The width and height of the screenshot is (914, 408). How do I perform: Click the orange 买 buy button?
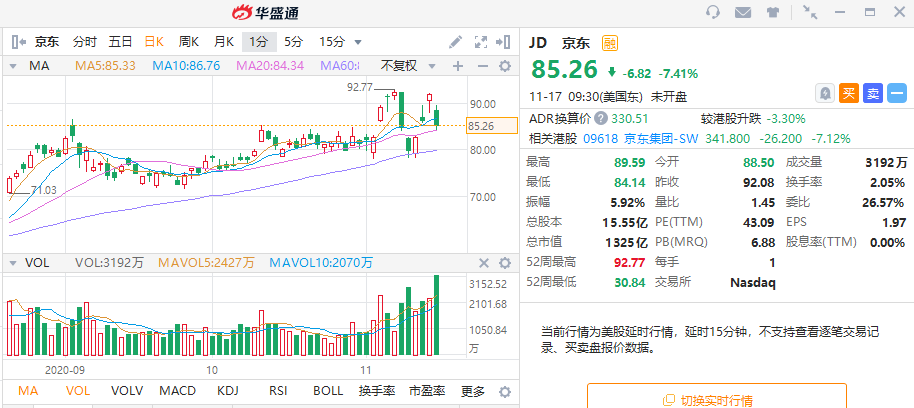pyautogui.click(x=849, y=93)
